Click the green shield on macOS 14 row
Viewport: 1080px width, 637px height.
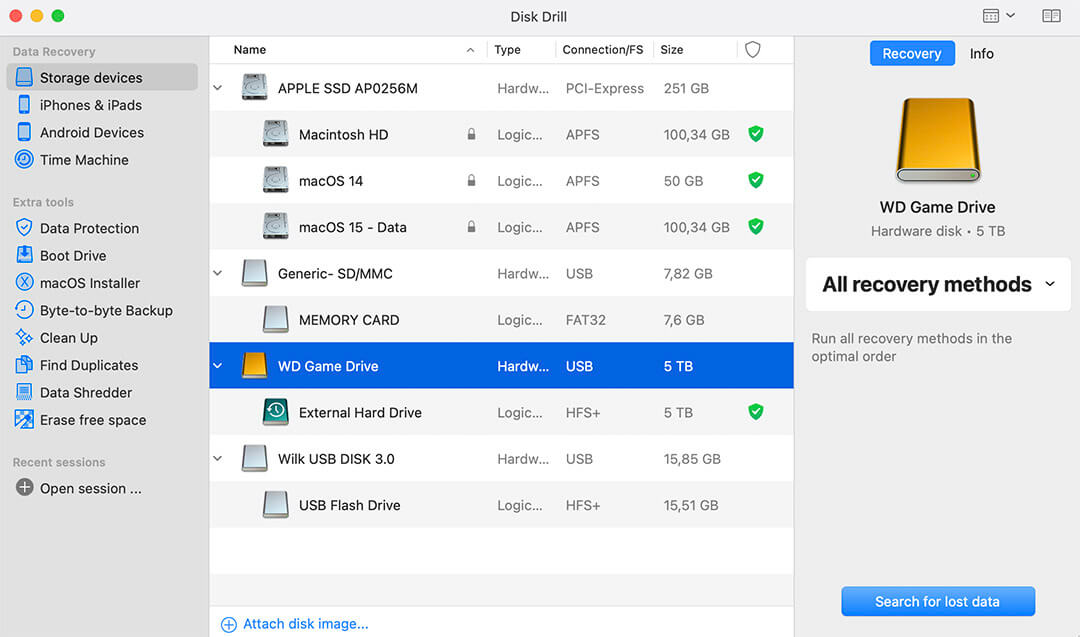pos(756,180)
